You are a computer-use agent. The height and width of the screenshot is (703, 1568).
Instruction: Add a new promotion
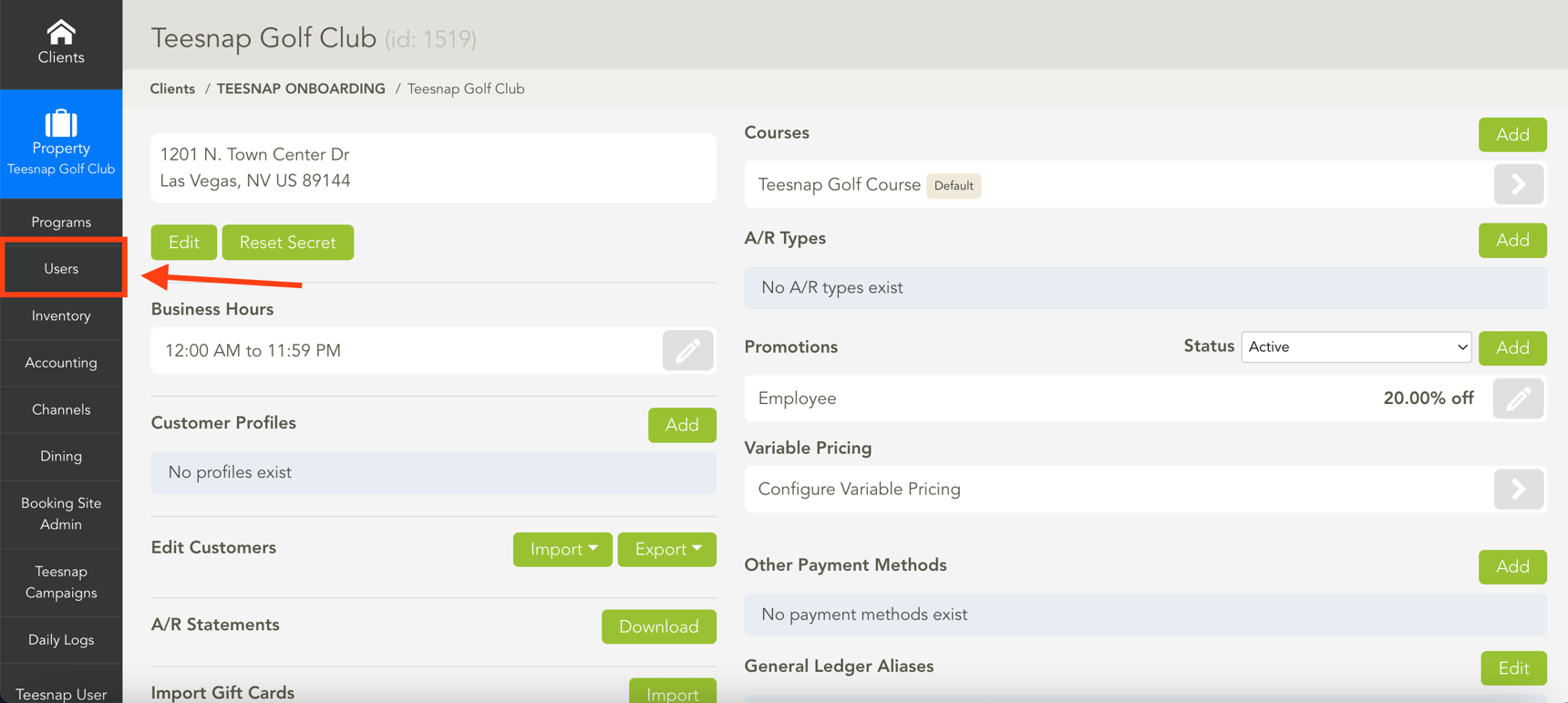[x=1512, y=347]
